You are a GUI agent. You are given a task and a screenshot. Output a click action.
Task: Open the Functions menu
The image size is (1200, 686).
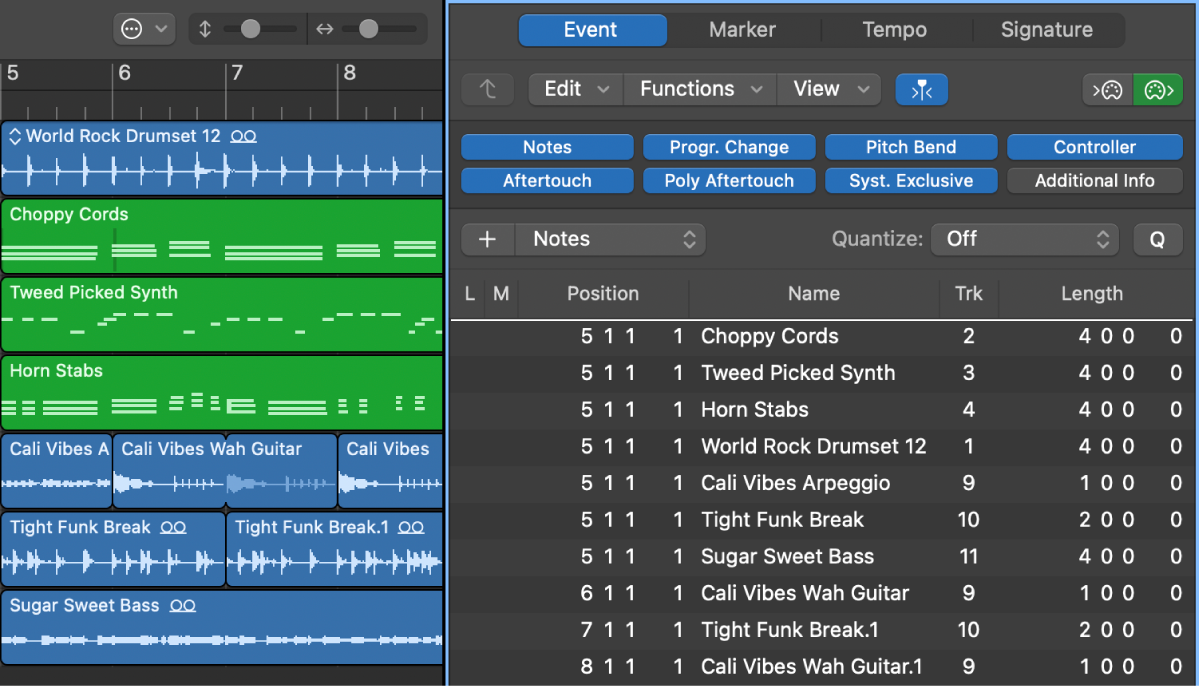pyautogui.click(x=699, y=88)
